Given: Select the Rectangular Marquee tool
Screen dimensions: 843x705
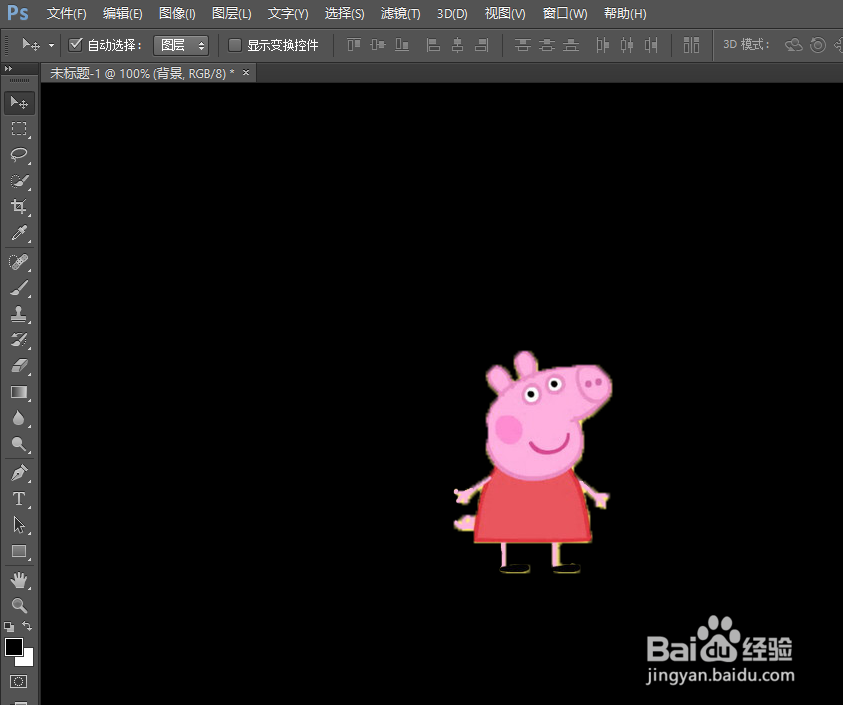Looking at the screenshot, I should click(x=19, y=129).
